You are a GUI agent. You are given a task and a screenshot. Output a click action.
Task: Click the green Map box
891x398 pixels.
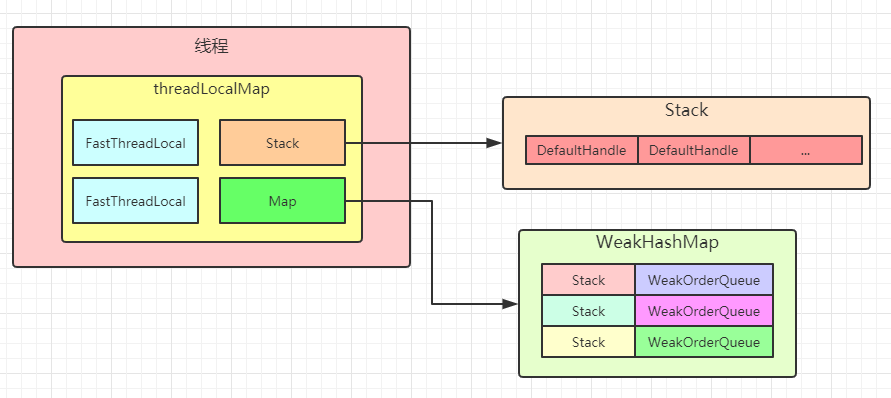(282, 201)
